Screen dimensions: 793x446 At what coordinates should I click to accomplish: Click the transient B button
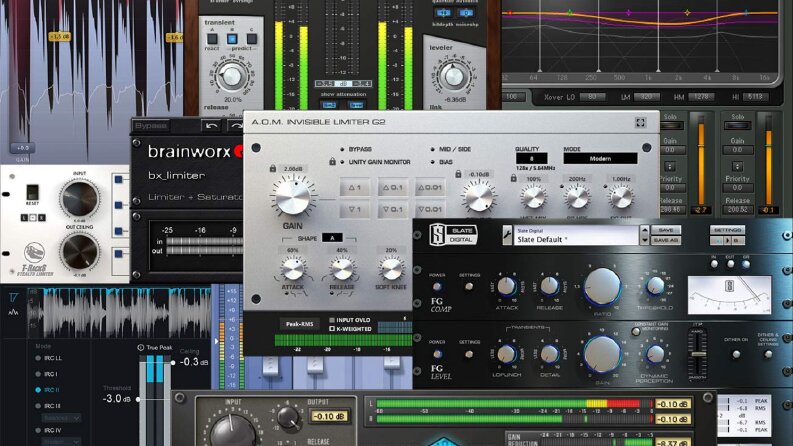[232, 38]
